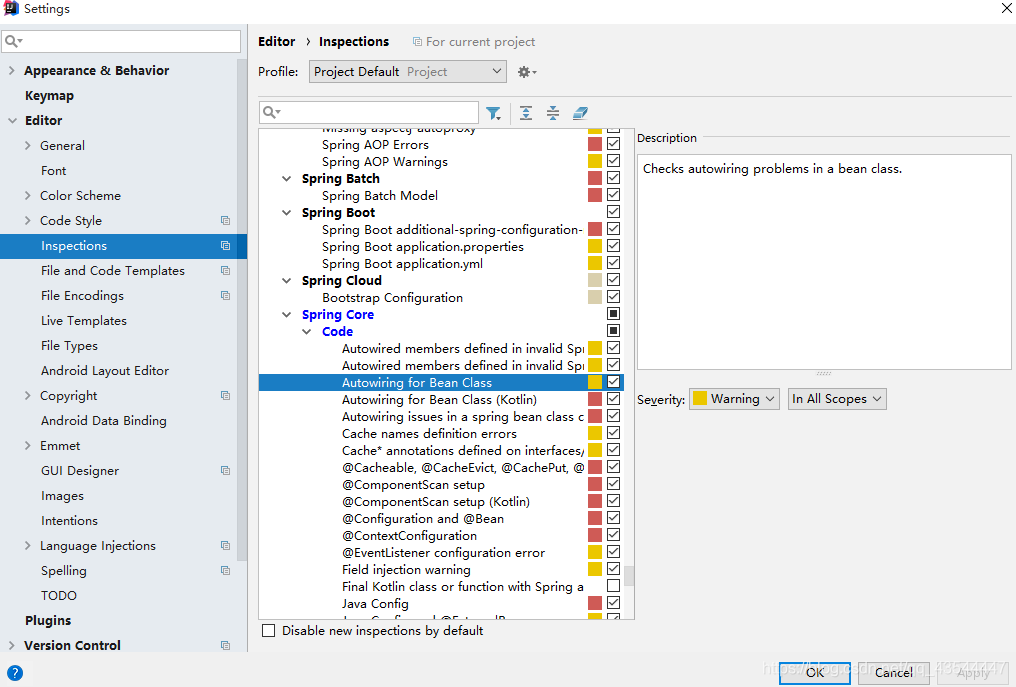The height and width of the screenshot is (687, 1016).
Task: Click the magnifier icon in inspections search
Action: [271, 113]
